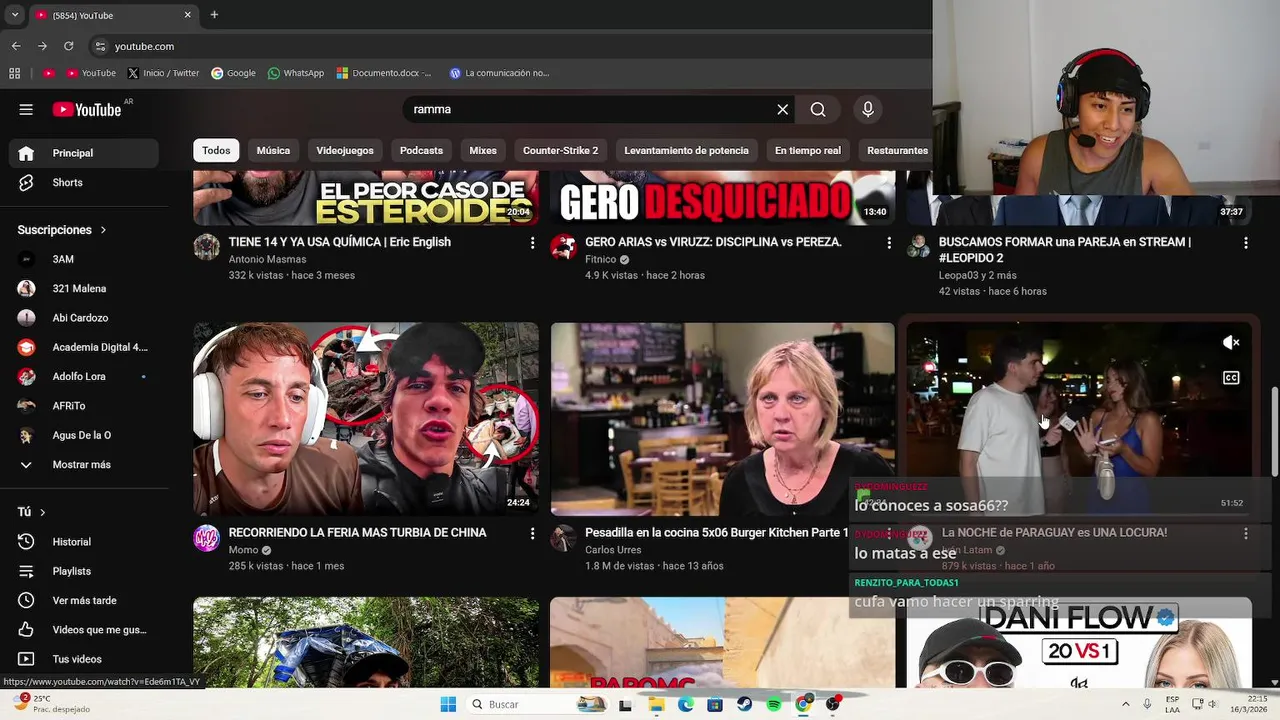
Task: Open Microsoft Edge from taskbar
Action: (x=685, y=704)
